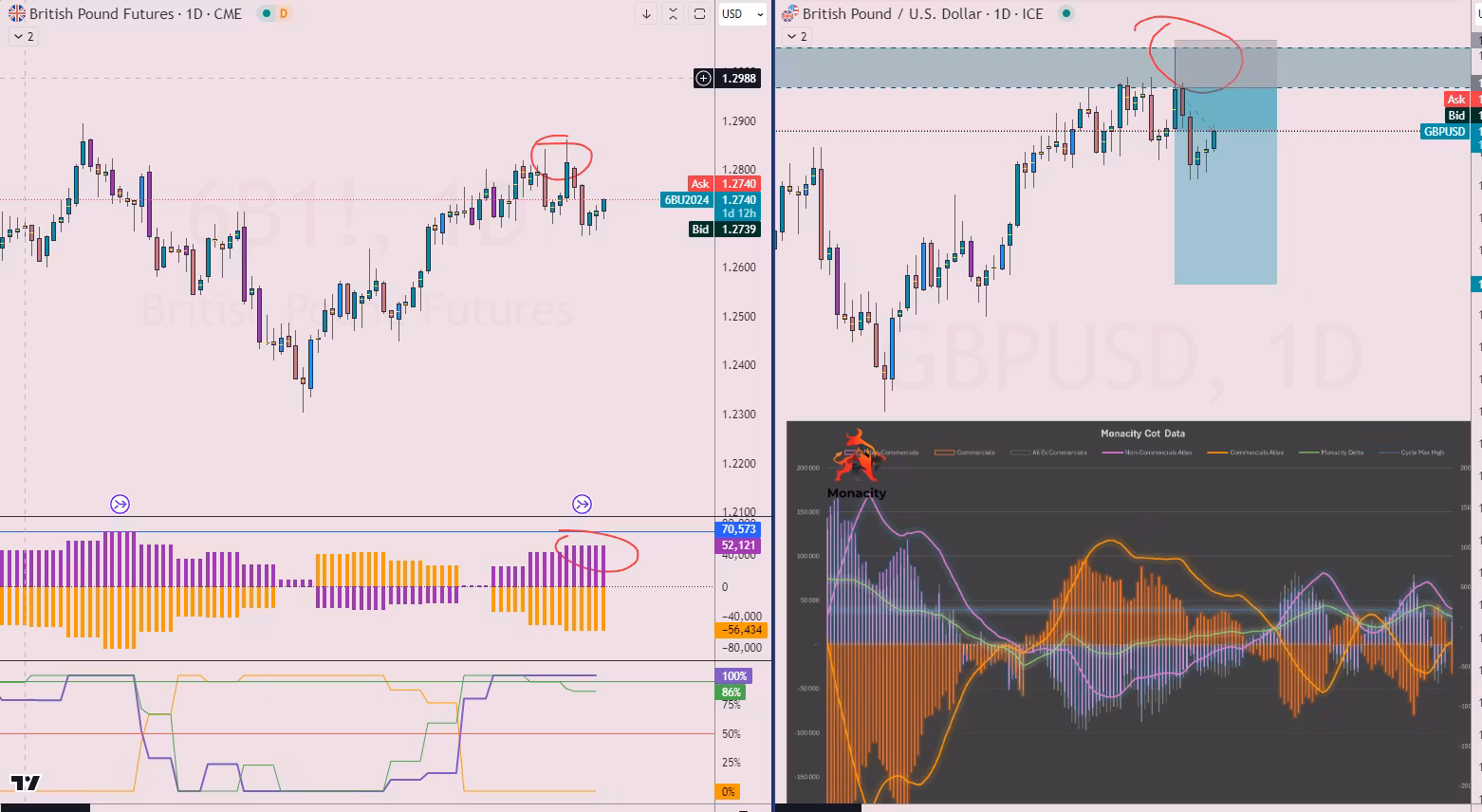Click the left contract rollover marker icon
This screenshot has height=812, width=1482.
pyautogui.click(x=120, y=504)
